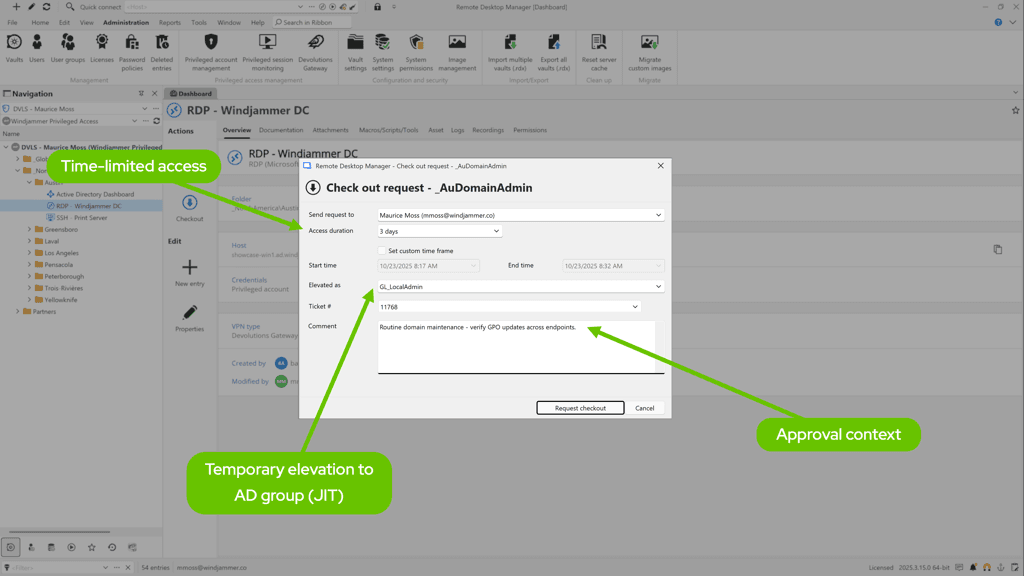Unpin the Navigation panel

pos(143,93)
